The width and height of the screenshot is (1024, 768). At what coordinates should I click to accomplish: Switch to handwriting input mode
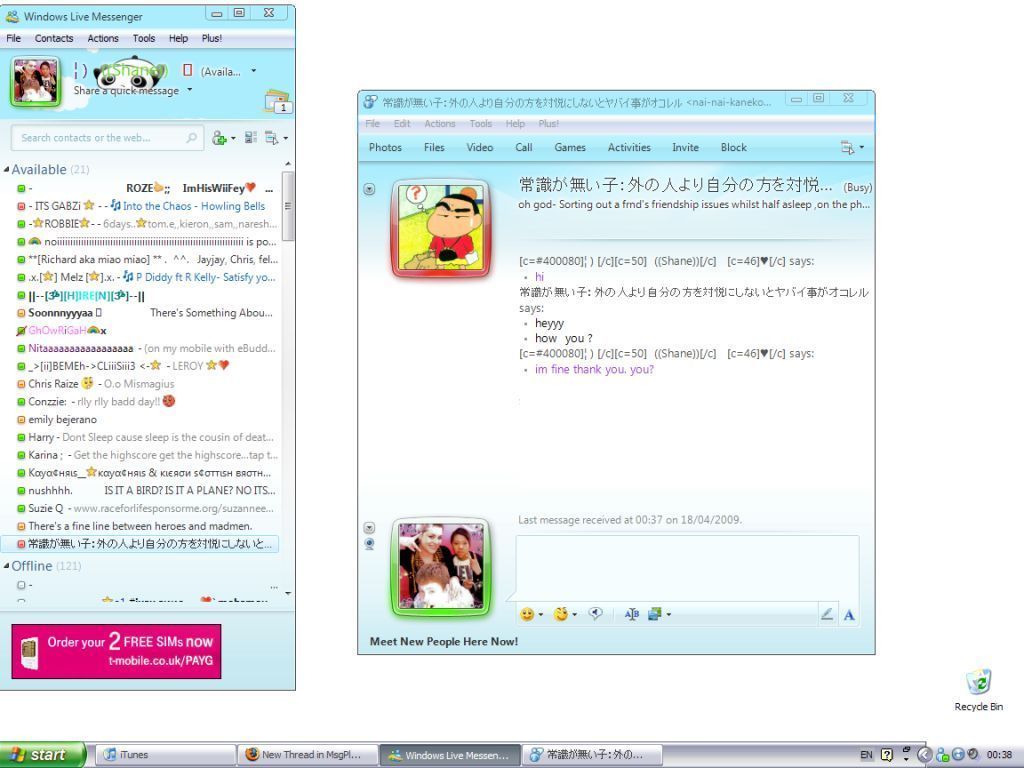pyautogui.click(x=827, y=614)
